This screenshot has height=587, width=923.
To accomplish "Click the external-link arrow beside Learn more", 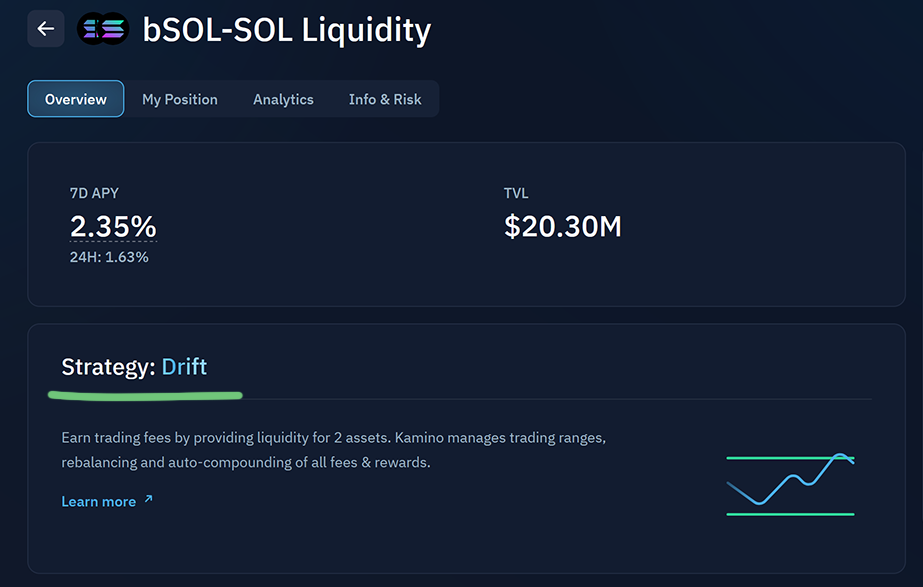I will coord(149,499).
